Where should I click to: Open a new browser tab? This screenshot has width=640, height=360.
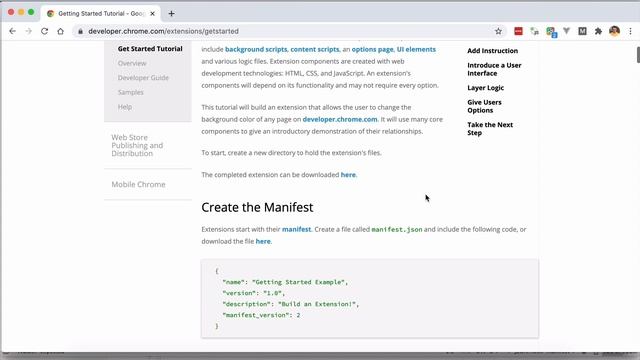(x=171, y=13)
